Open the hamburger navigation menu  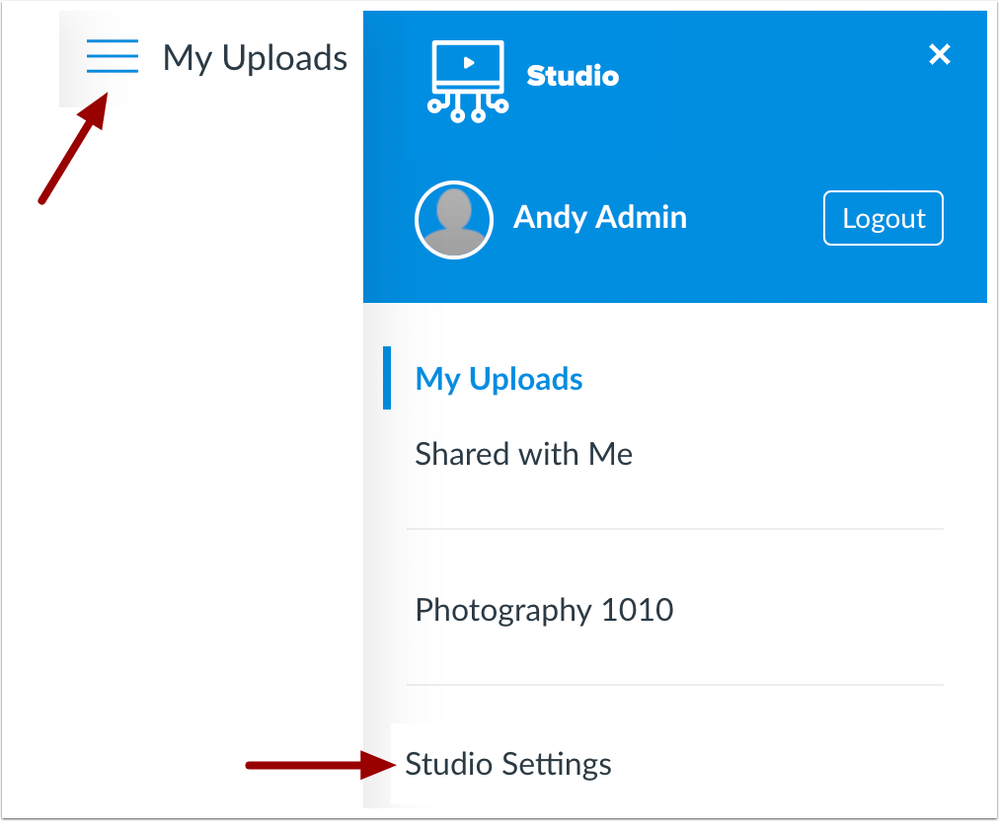pos(112,57)
